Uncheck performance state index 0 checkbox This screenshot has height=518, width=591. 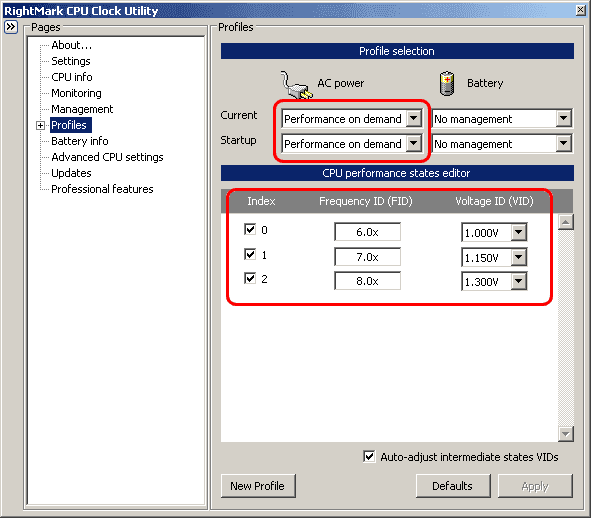(x=250, y=229)
